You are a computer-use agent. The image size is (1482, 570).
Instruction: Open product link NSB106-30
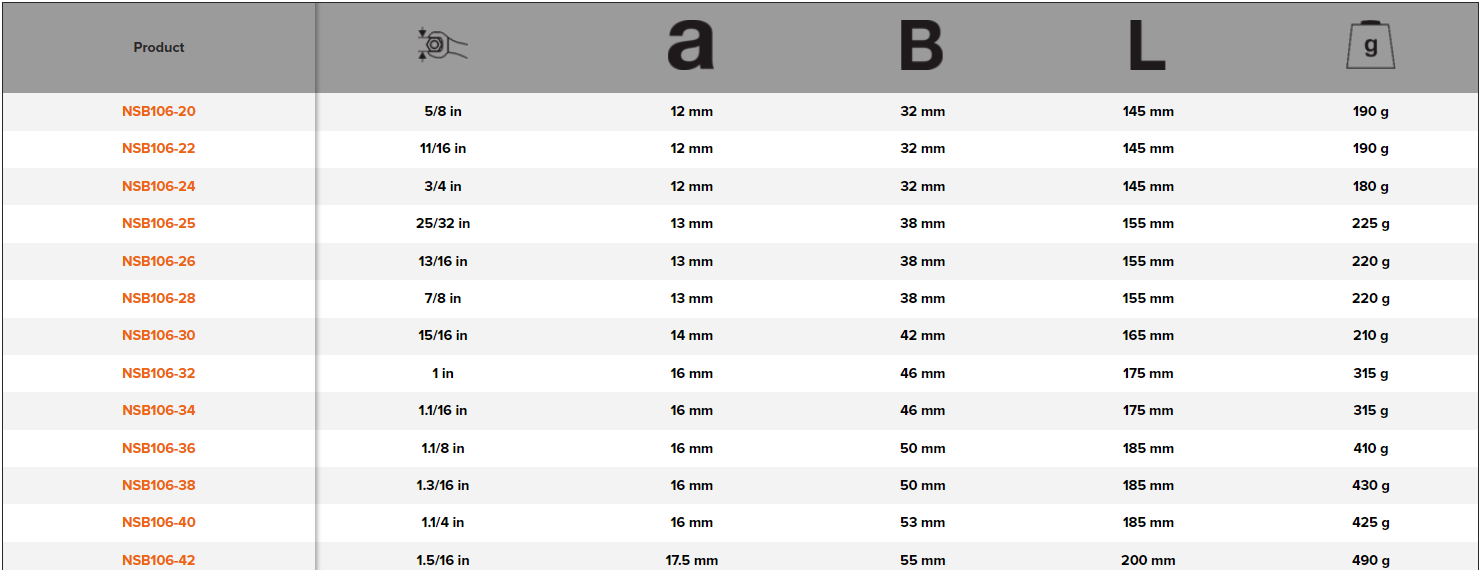[159, 335]
